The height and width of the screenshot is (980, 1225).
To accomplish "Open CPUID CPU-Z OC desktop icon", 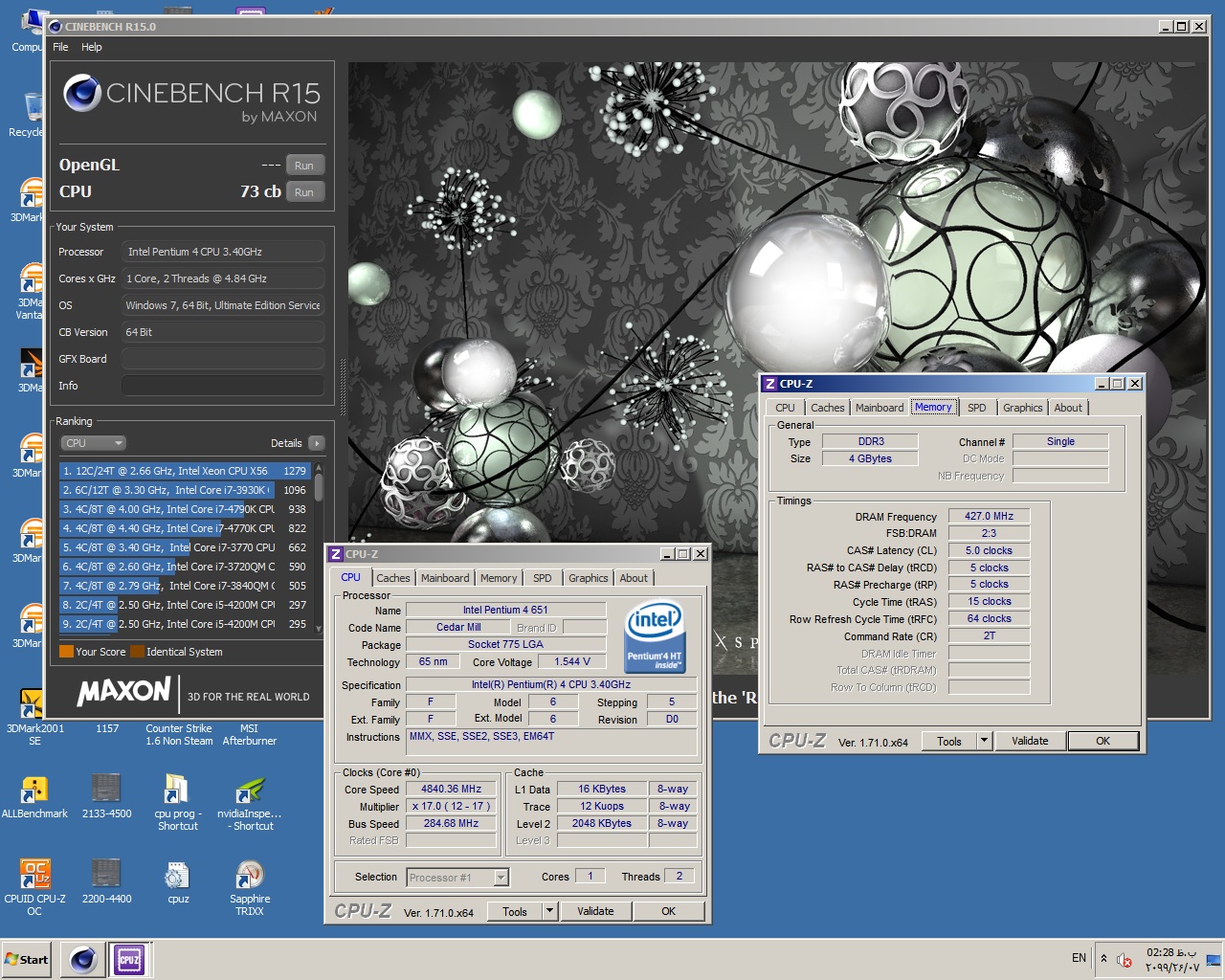I will tap(34, 887).
